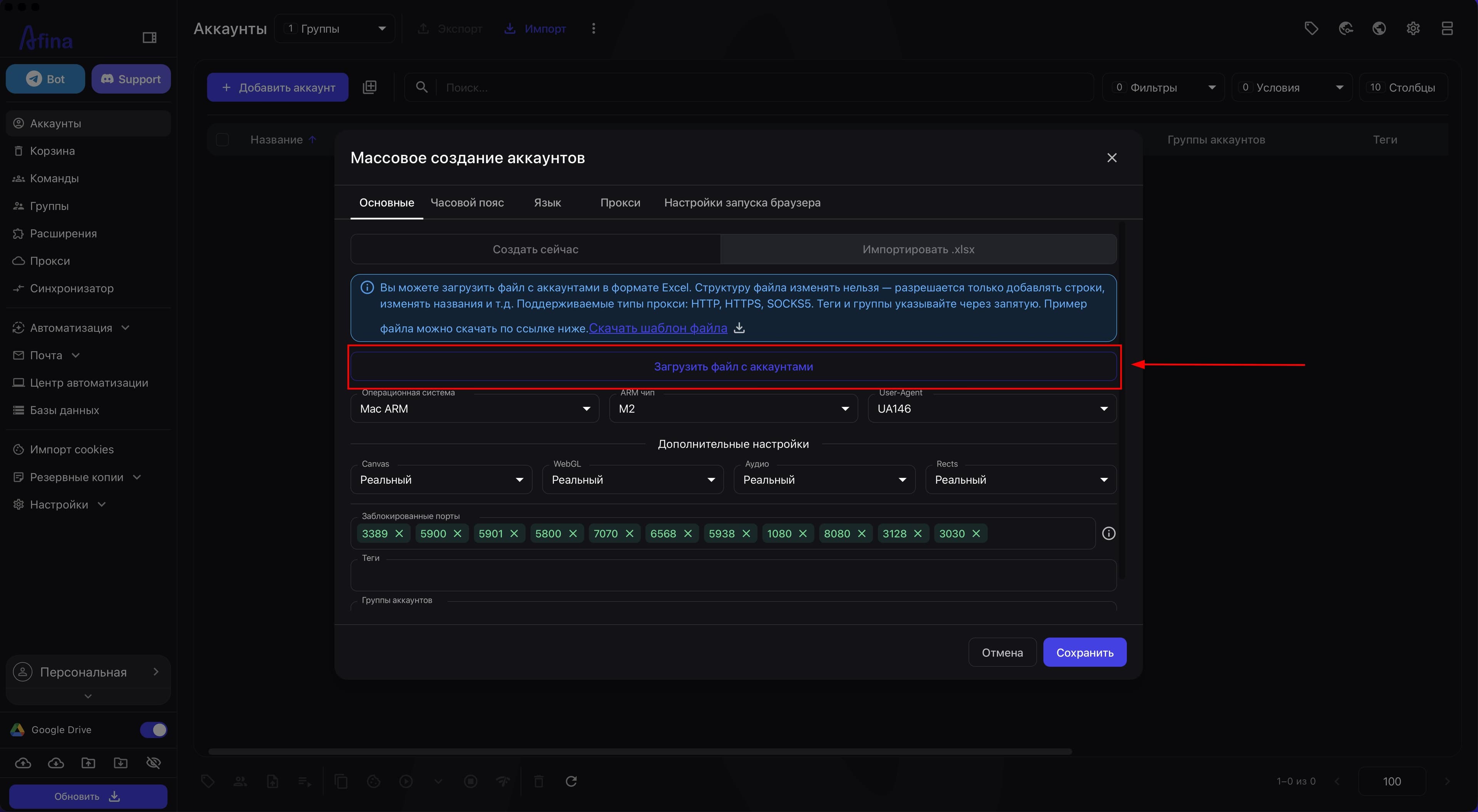This screenshot has height=812, width=1478.
Task: Click the Теги input field
Action: (733, 575)
